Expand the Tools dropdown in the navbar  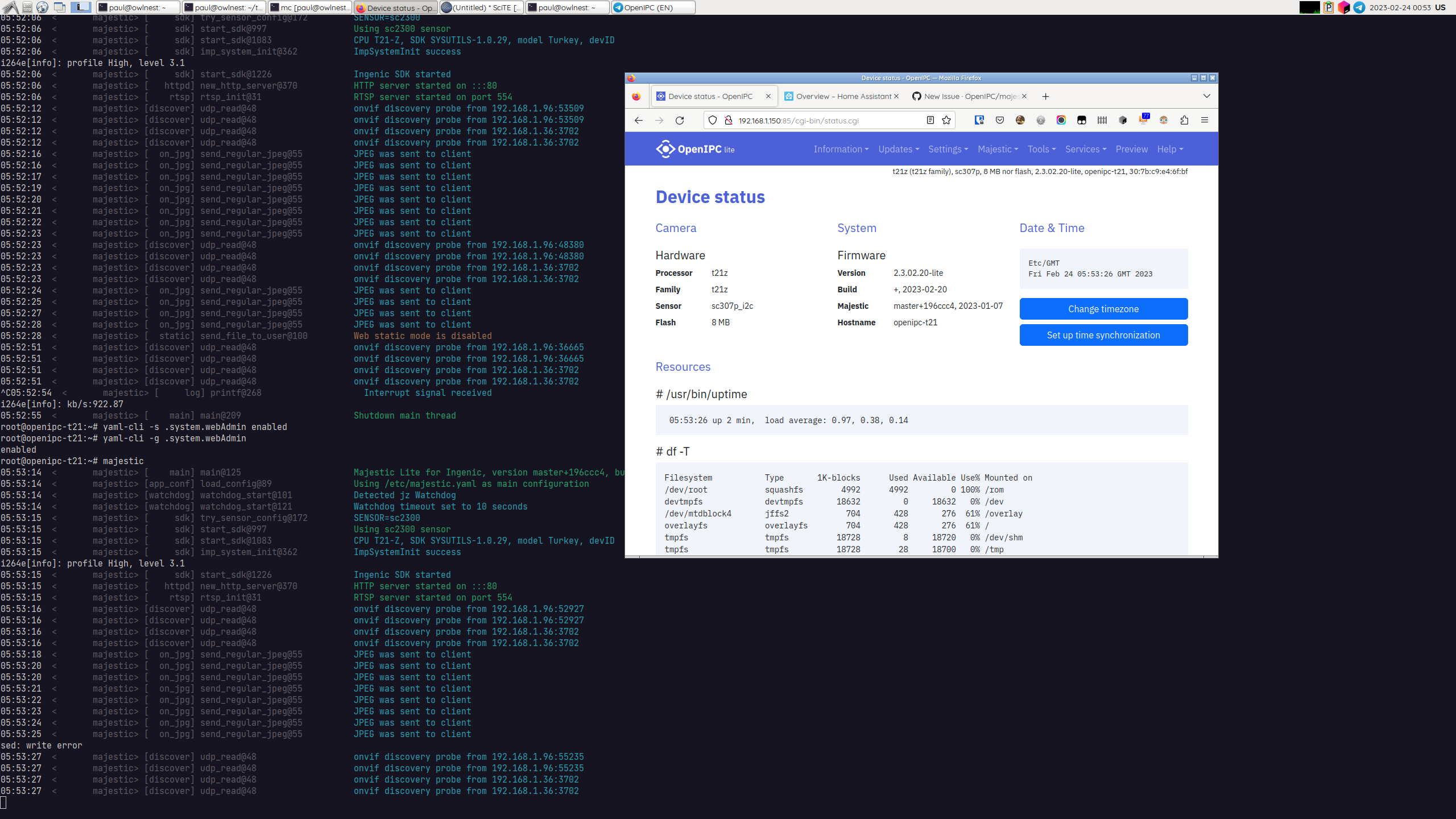tap(1041, 149)
